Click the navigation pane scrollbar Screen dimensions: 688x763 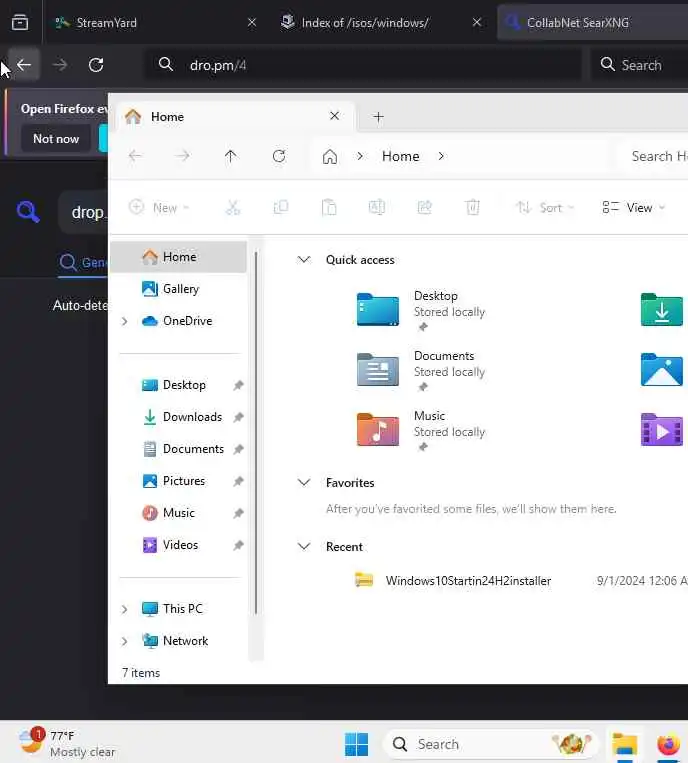(x=255, y=433)
